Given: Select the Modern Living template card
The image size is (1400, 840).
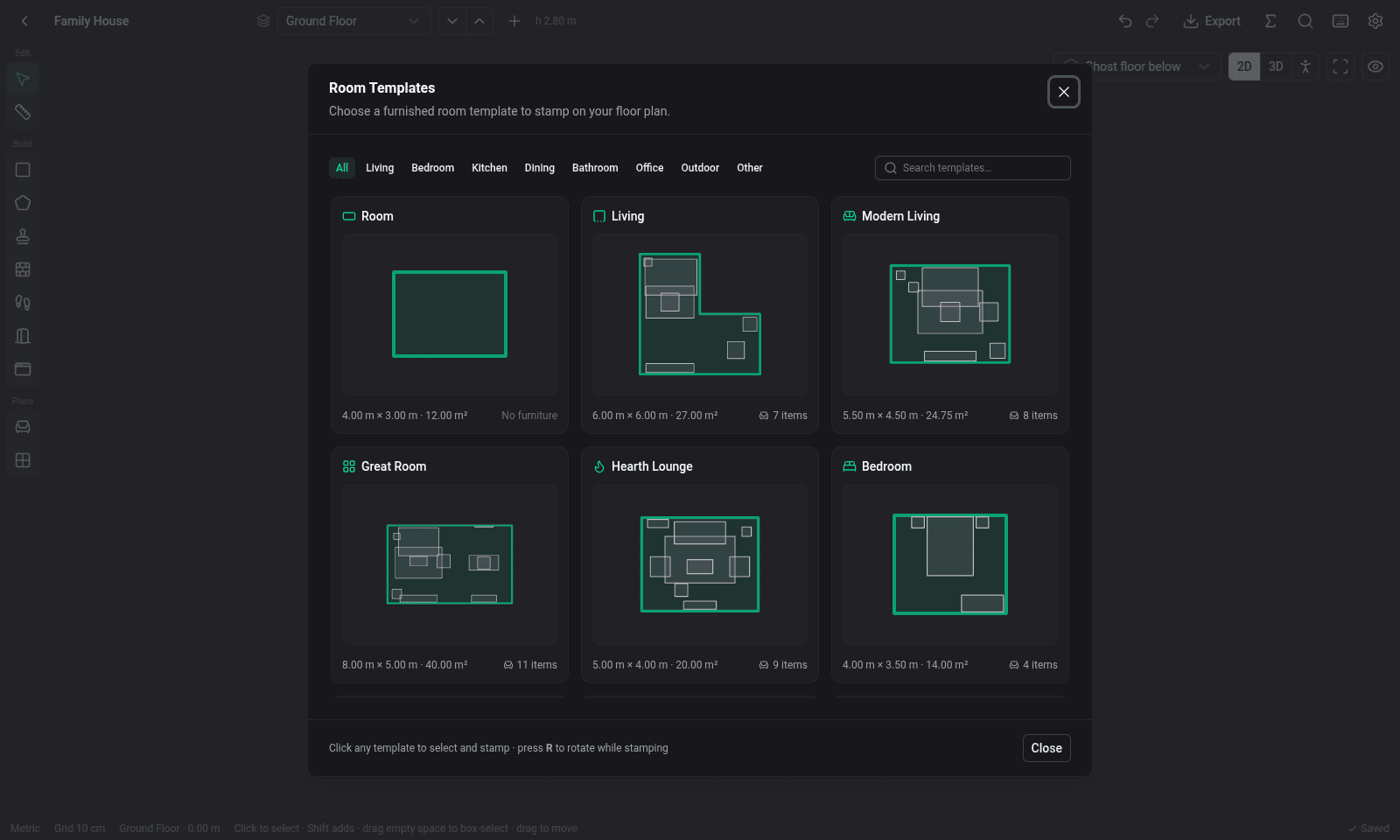Looking at the screenshot, I should pos(950,315).
